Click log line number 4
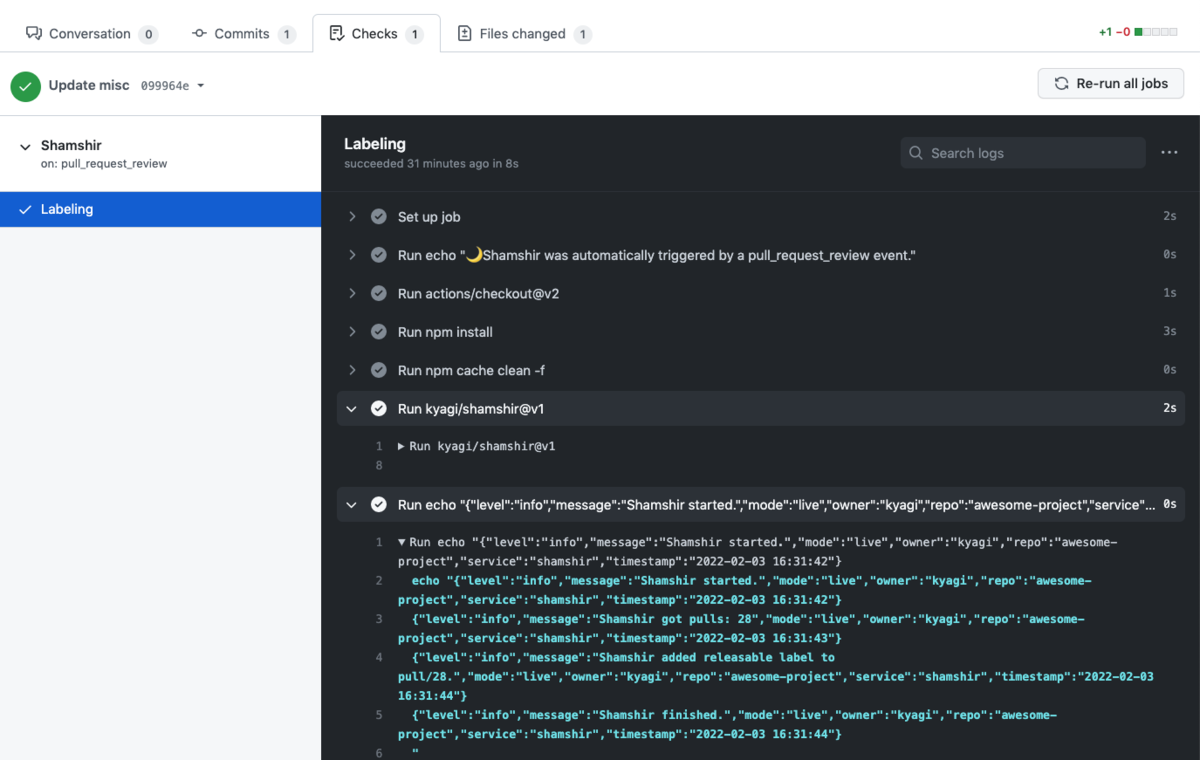The width and height of the screenshot is (1200, 760). 378,657
